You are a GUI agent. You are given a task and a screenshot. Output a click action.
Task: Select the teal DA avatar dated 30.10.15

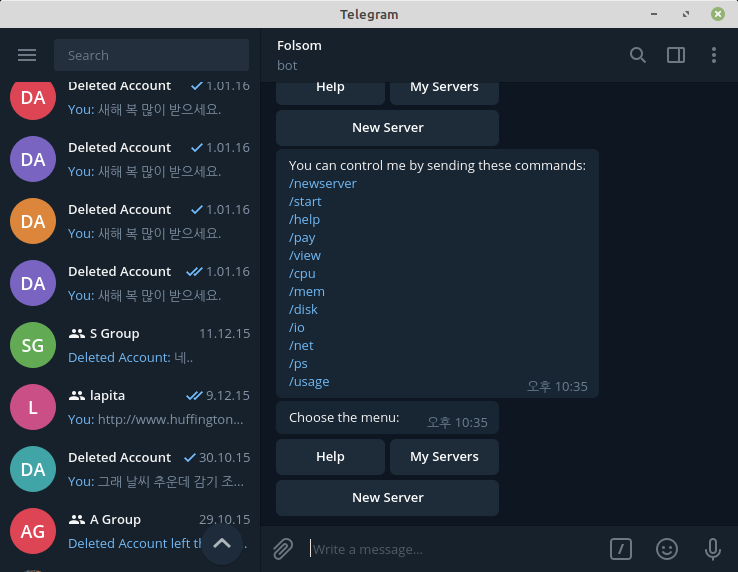(x=33, y=469)
